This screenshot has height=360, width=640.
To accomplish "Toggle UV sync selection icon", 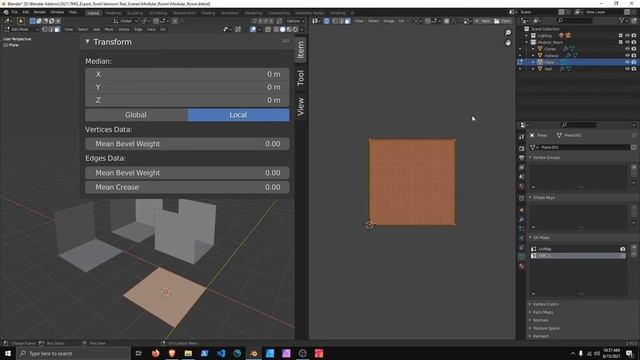I will tap(327, 21).
